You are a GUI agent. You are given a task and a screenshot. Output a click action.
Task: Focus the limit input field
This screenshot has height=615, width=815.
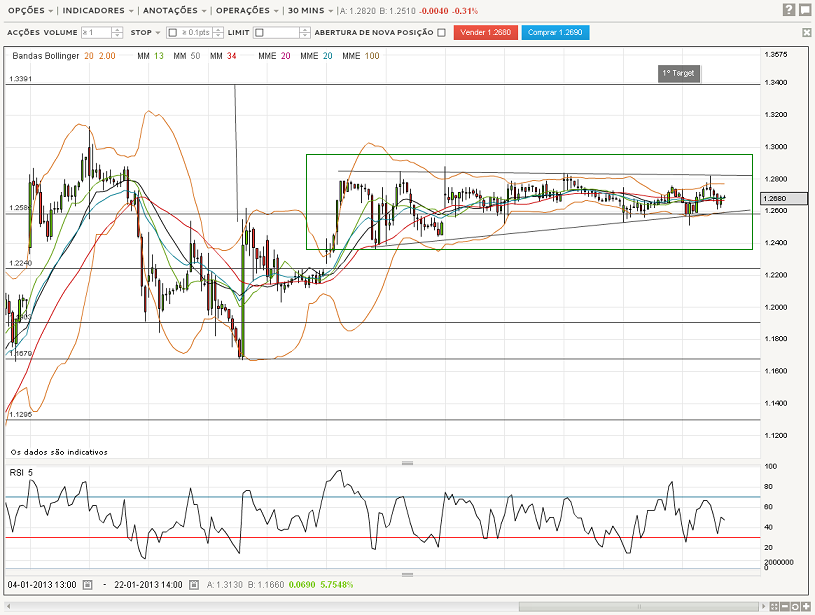[282, 33]
